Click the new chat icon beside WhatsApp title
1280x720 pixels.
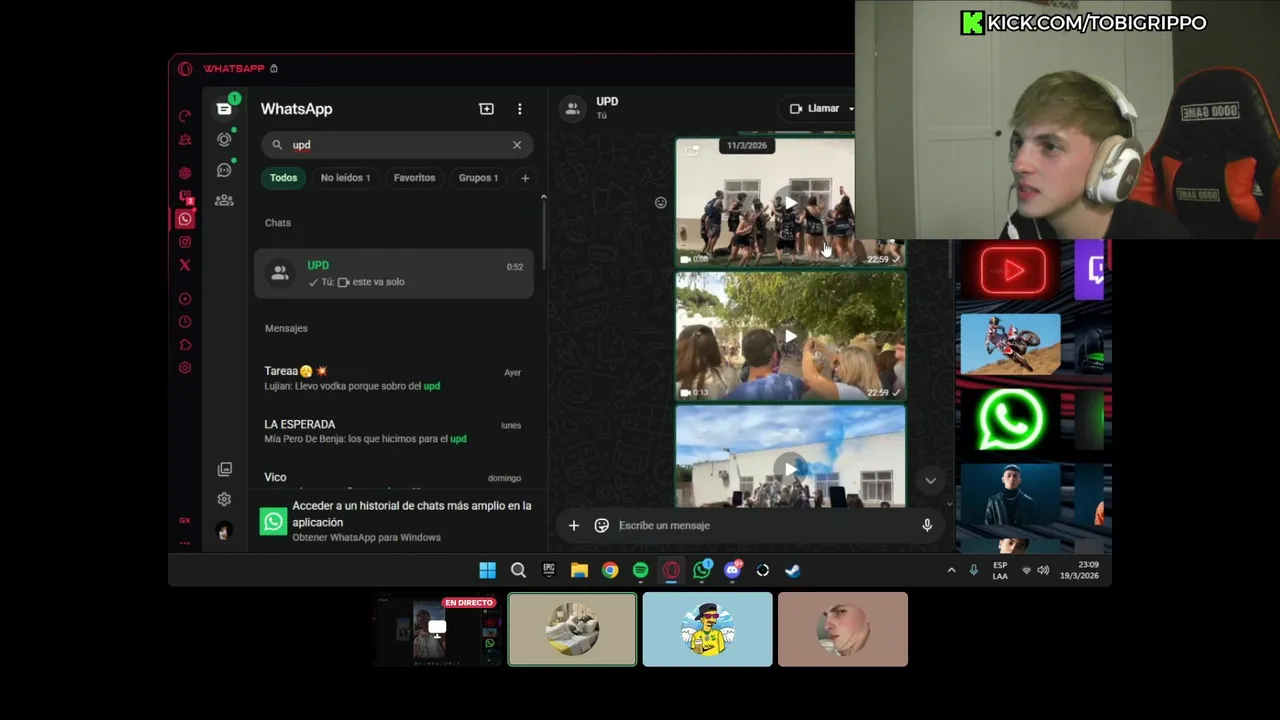(487, 109)
